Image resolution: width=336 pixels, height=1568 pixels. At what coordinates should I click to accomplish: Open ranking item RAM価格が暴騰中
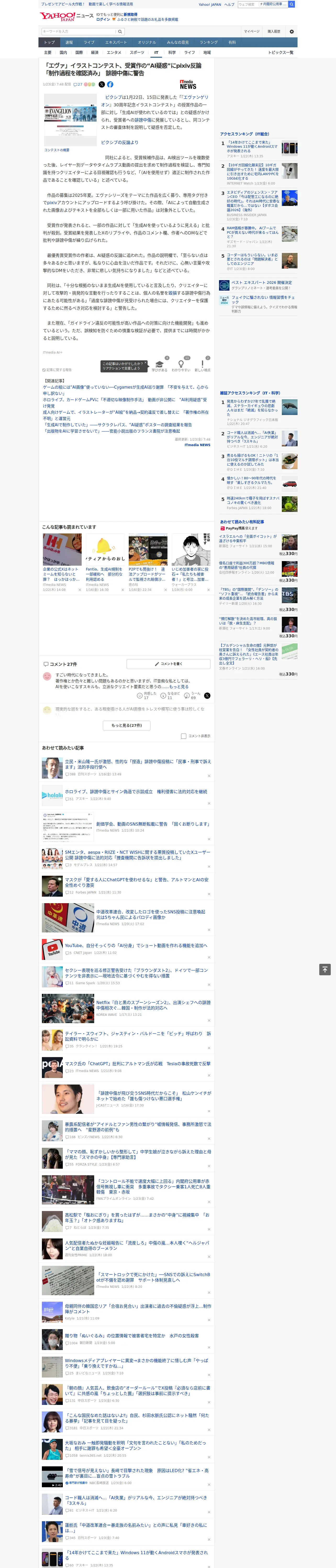(x=253, y=233)
